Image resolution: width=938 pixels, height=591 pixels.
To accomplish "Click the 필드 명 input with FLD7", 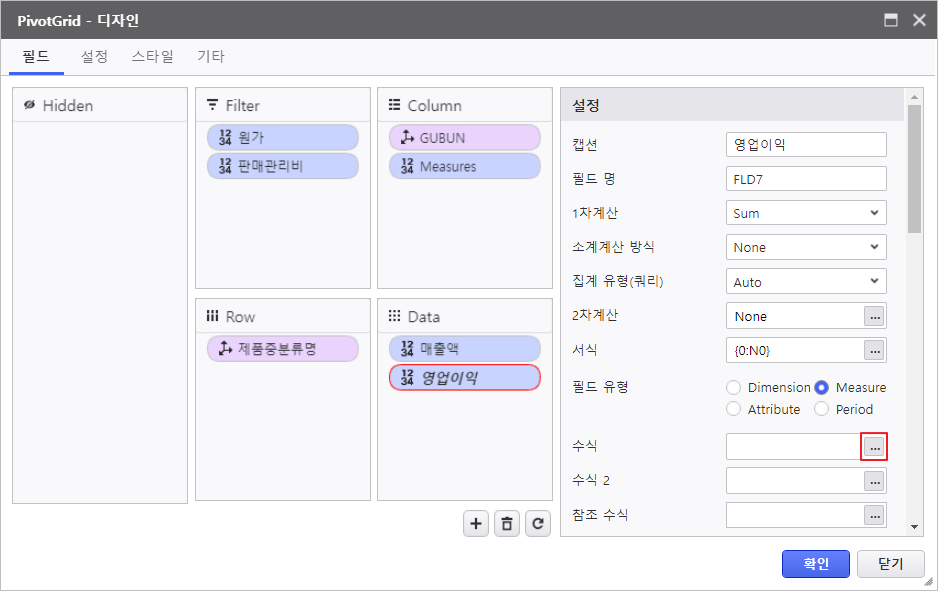I will click(x=806, y=179).
